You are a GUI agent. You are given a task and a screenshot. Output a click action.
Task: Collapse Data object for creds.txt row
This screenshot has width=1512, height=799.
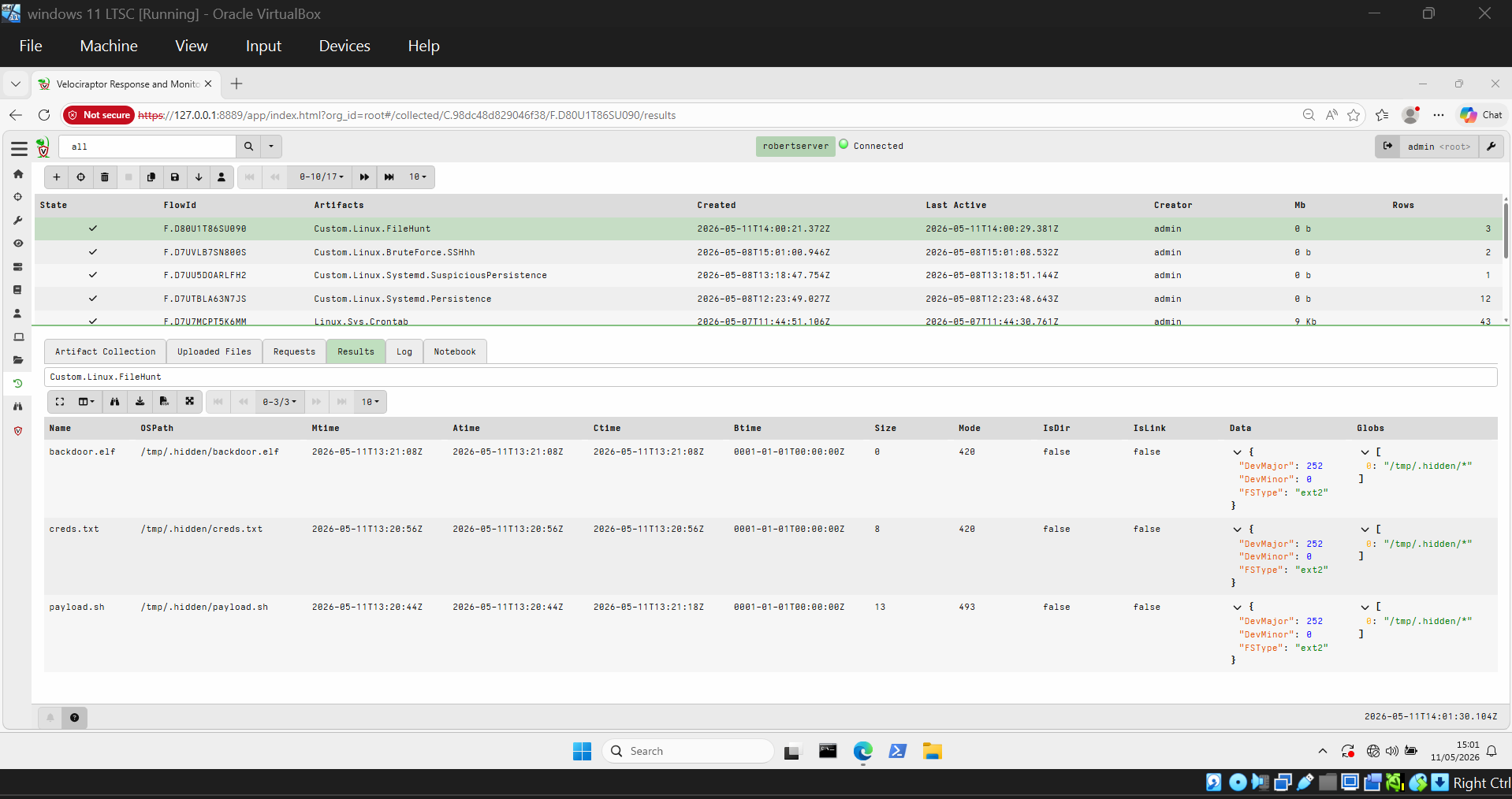[1238, 530]
